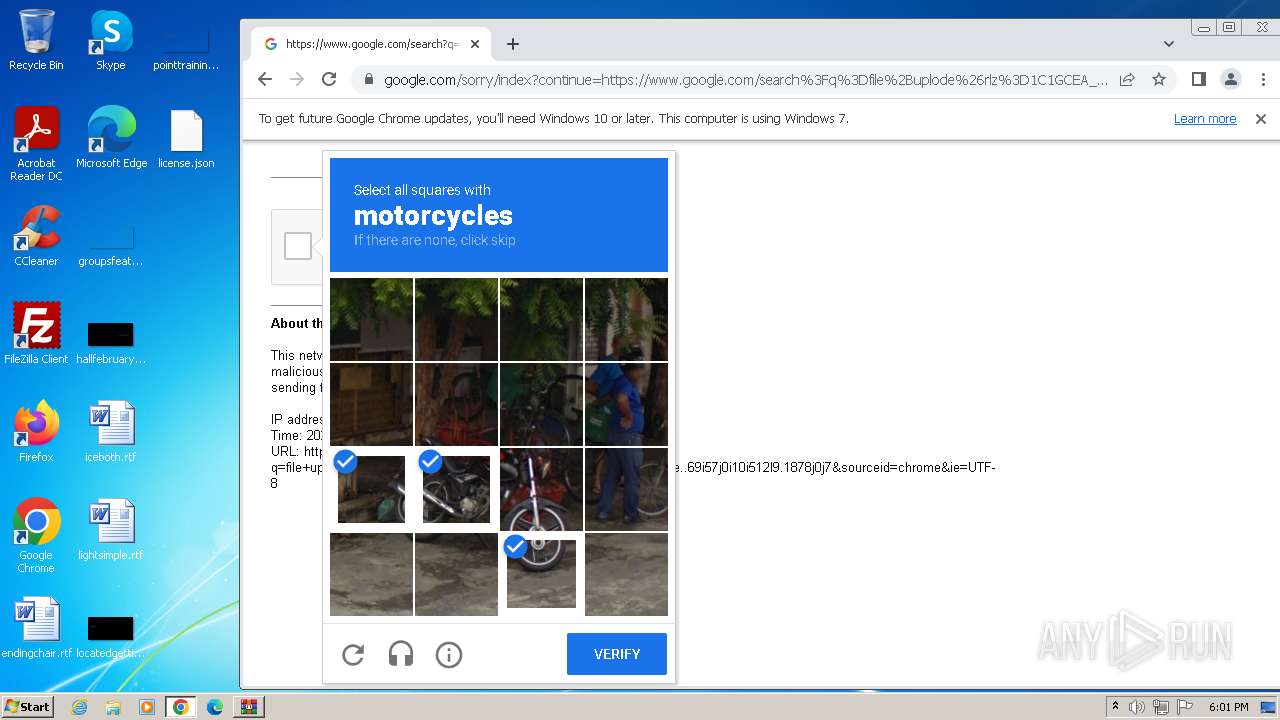Open Windows Explorer from taskbar
The image size is (1280, 720).
(x=113, y=707)
